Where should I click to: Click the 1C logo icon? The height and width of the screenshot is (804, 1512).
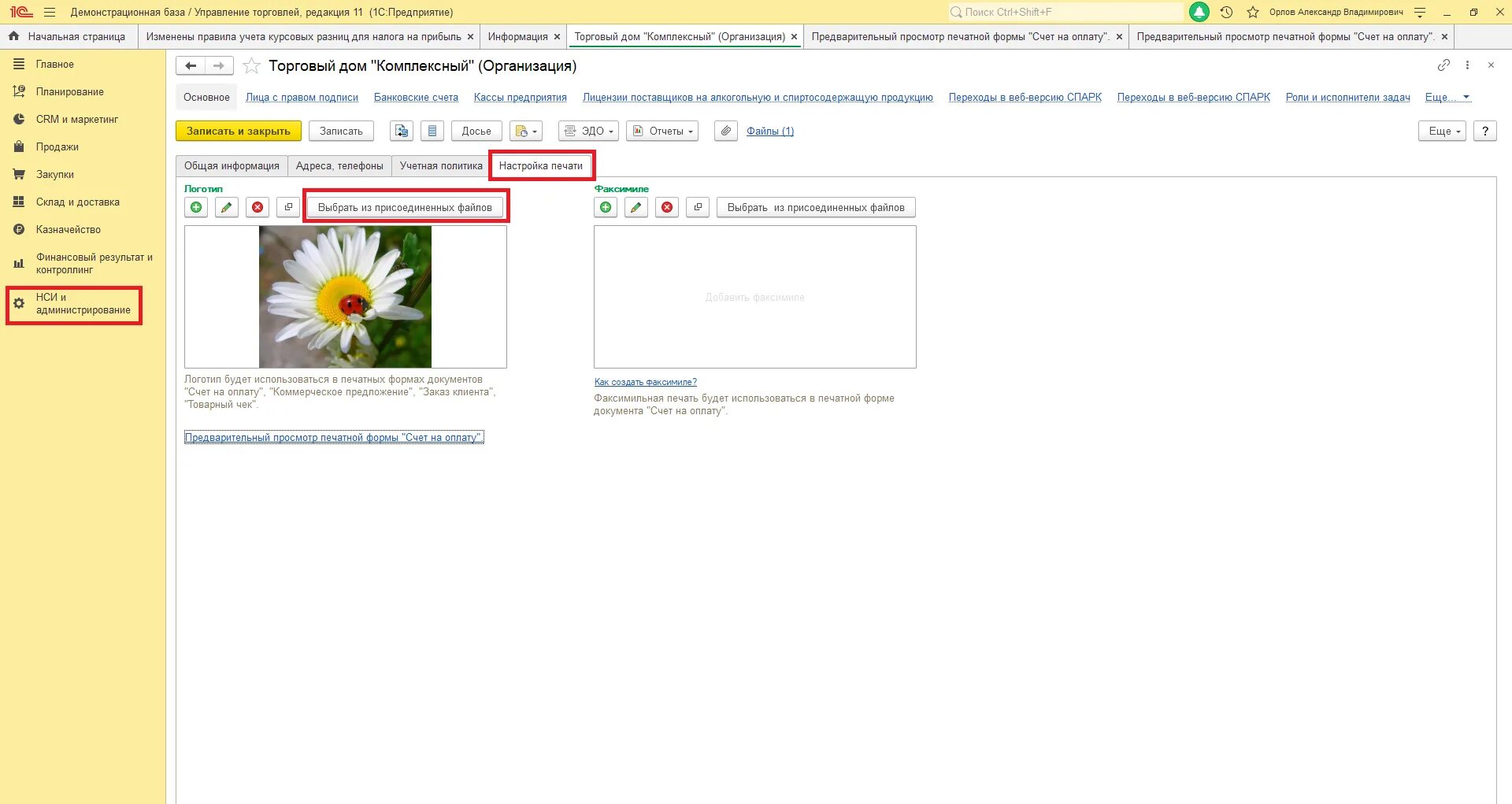tap(20, 12)
